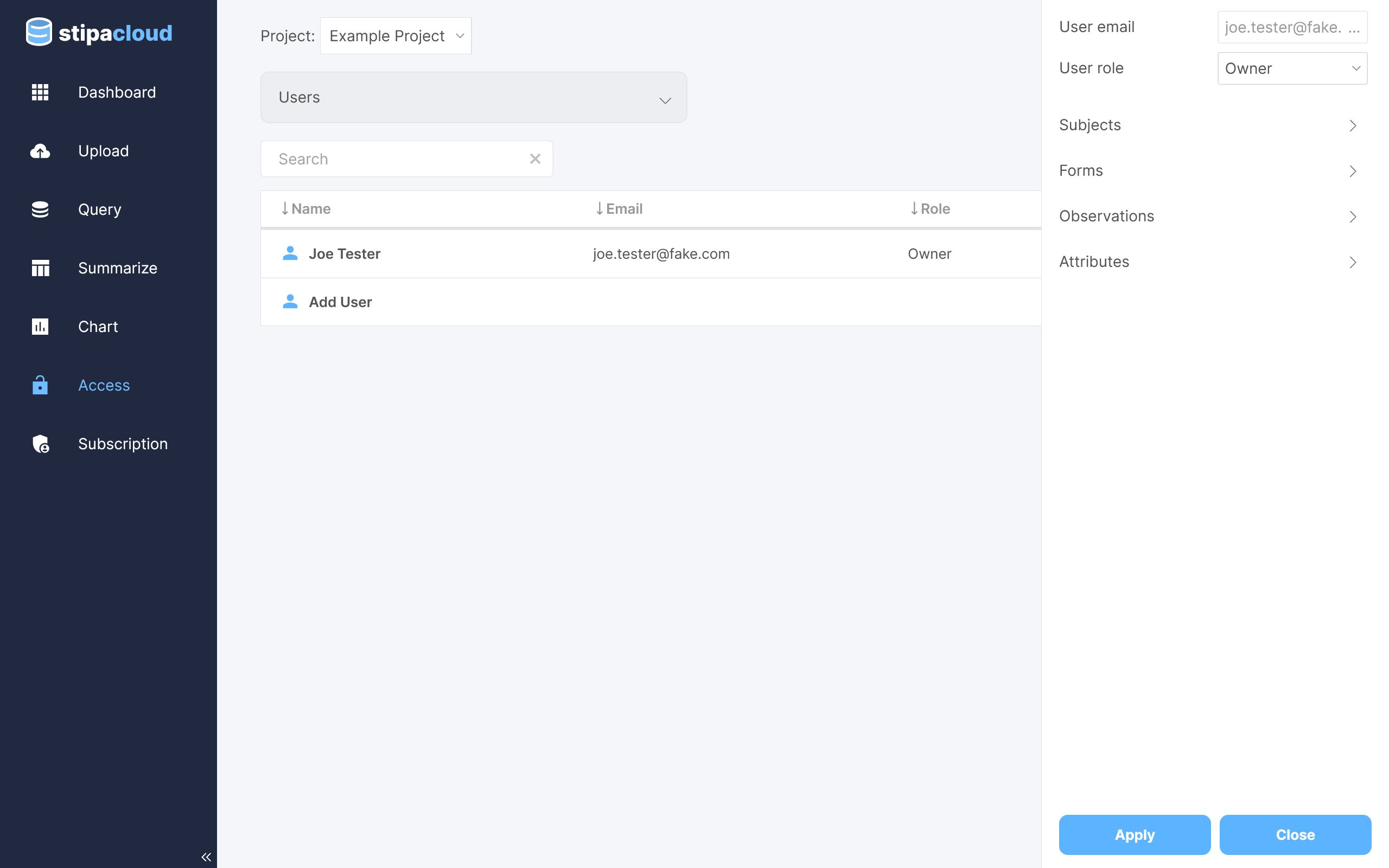Click the Dashboard grid icon
This screenshot has width=1389, height=868.
[40, 92]
